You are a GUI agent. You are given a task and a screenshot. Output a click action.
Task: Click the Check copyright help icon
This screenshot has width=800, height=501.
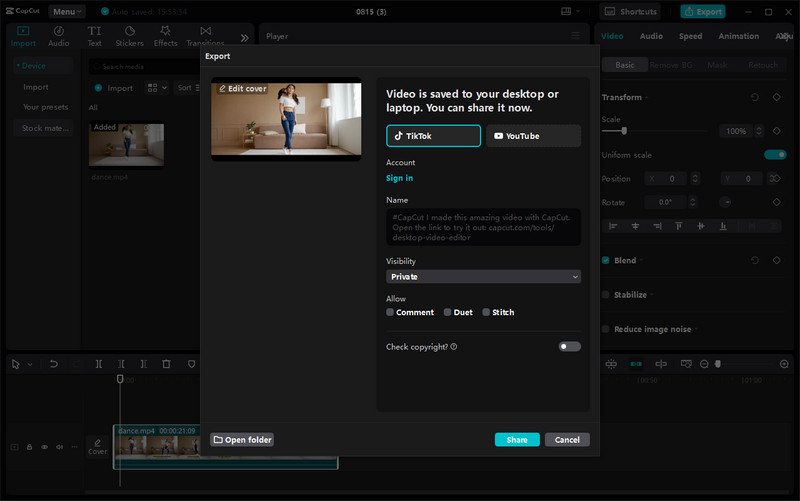tap(454, 346)
